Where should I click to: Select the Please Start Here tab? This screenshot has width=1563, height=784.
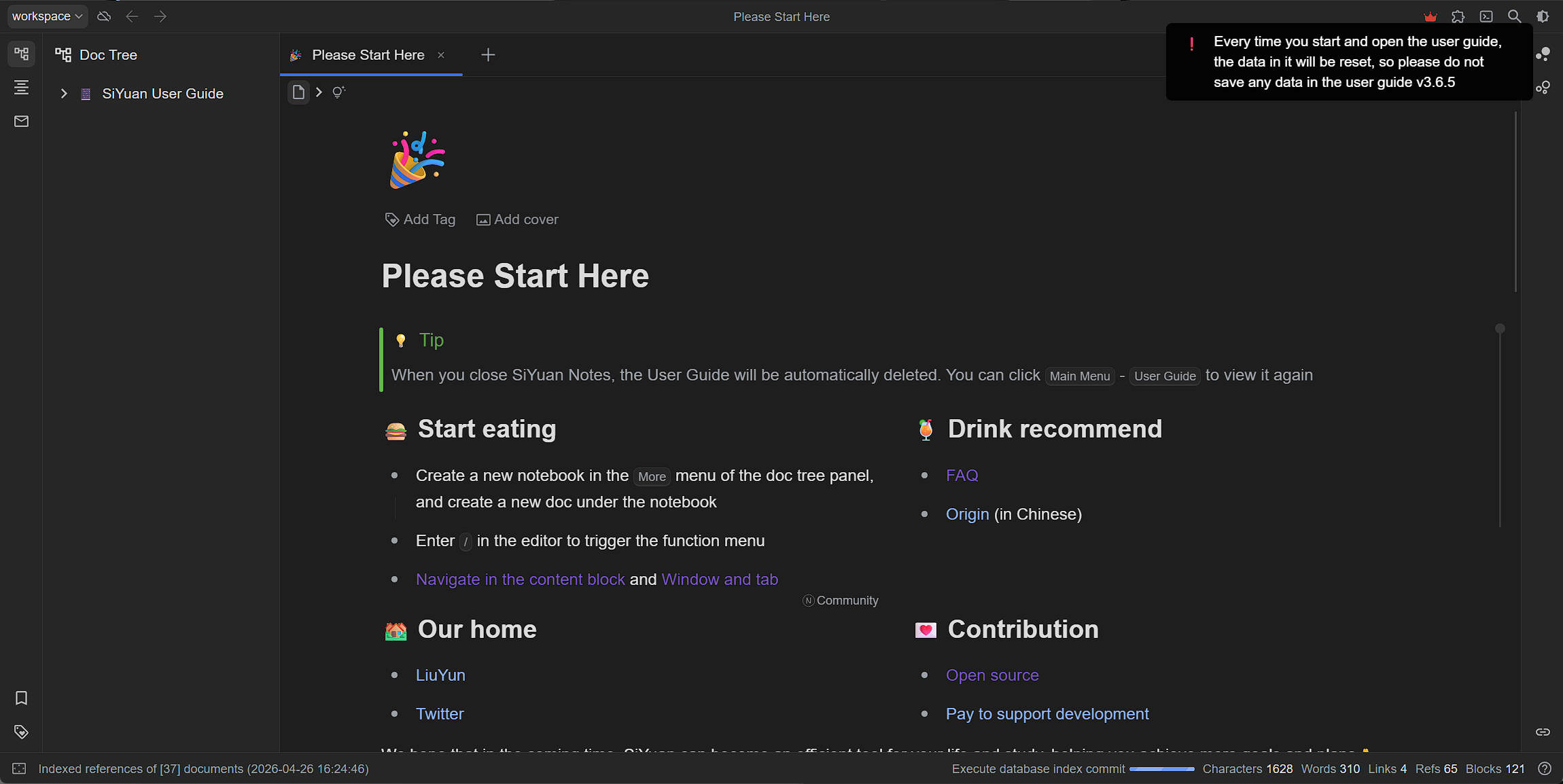[x=368, y=55]
